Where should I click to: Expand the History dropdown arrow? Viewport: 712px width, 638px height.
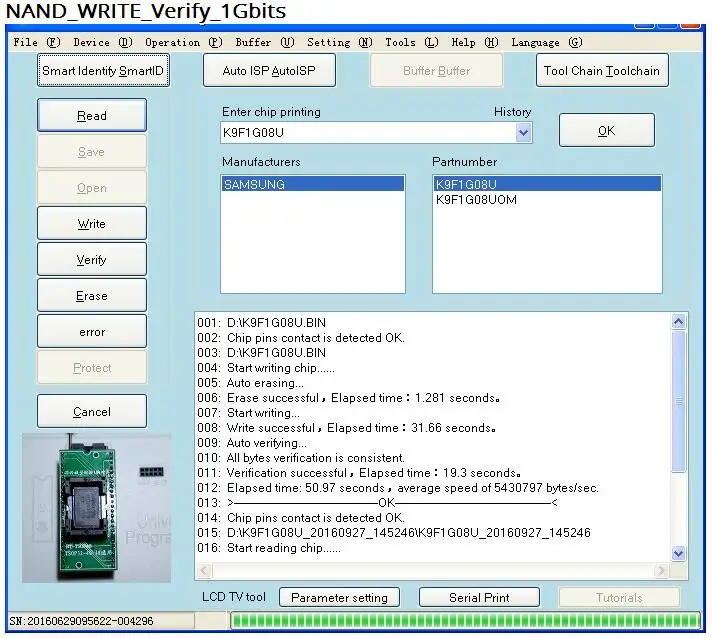[523, 133]
